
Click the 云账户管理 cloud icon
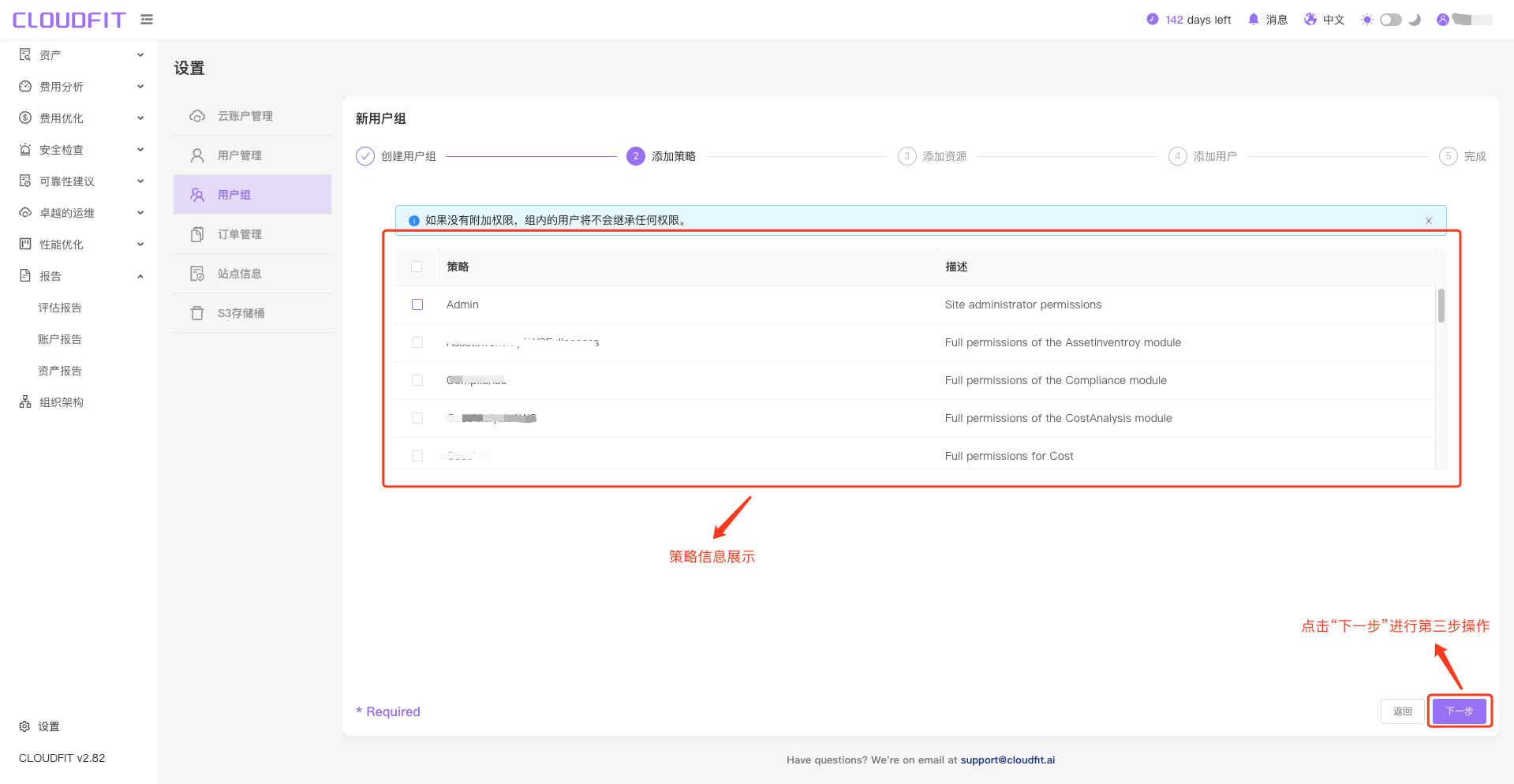pos(197,116)
